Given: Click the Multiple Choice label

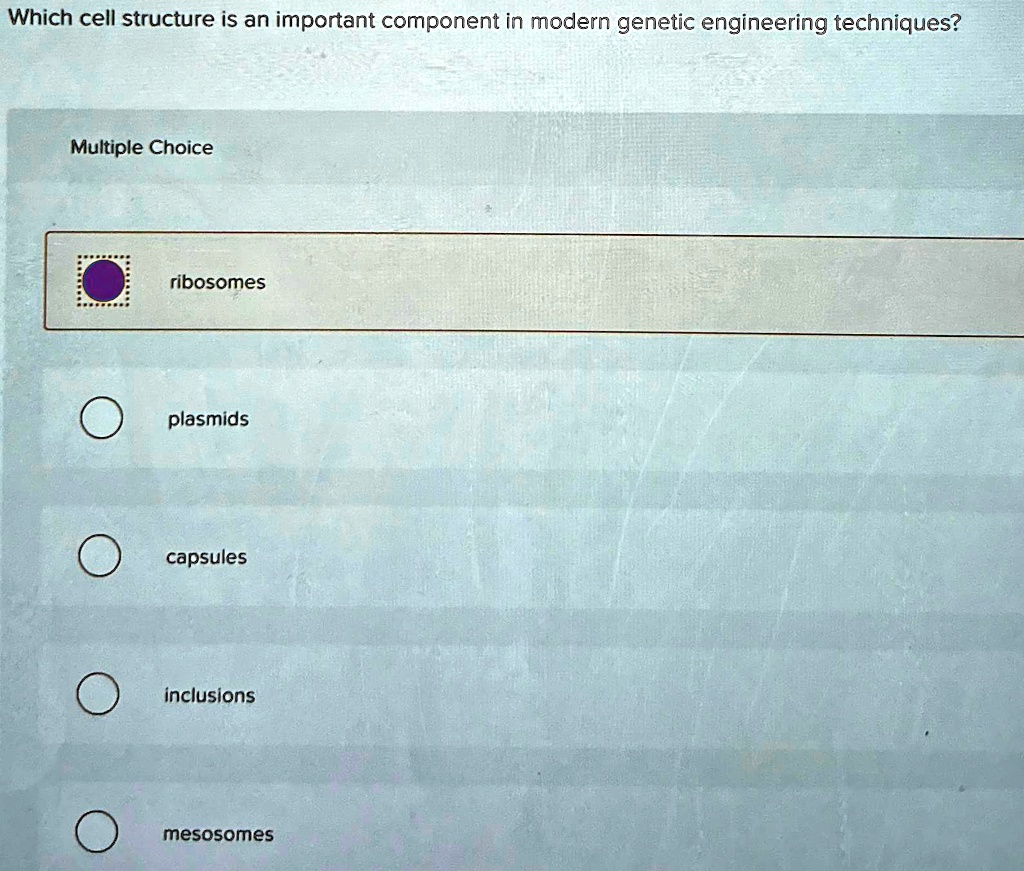Looking at the screenshot, I should (141, 147).
